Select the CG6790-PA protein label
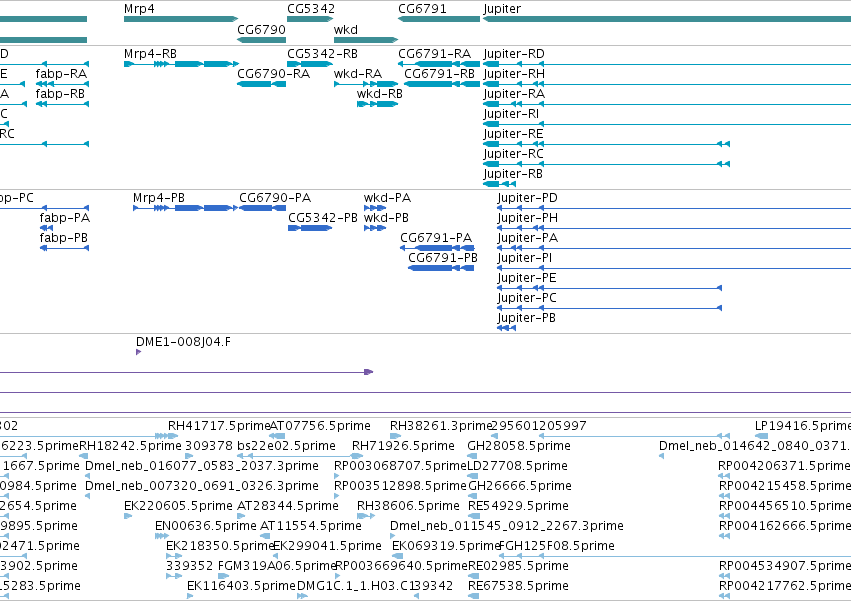This screenshot has width=851, height=601. pos(275,198)
